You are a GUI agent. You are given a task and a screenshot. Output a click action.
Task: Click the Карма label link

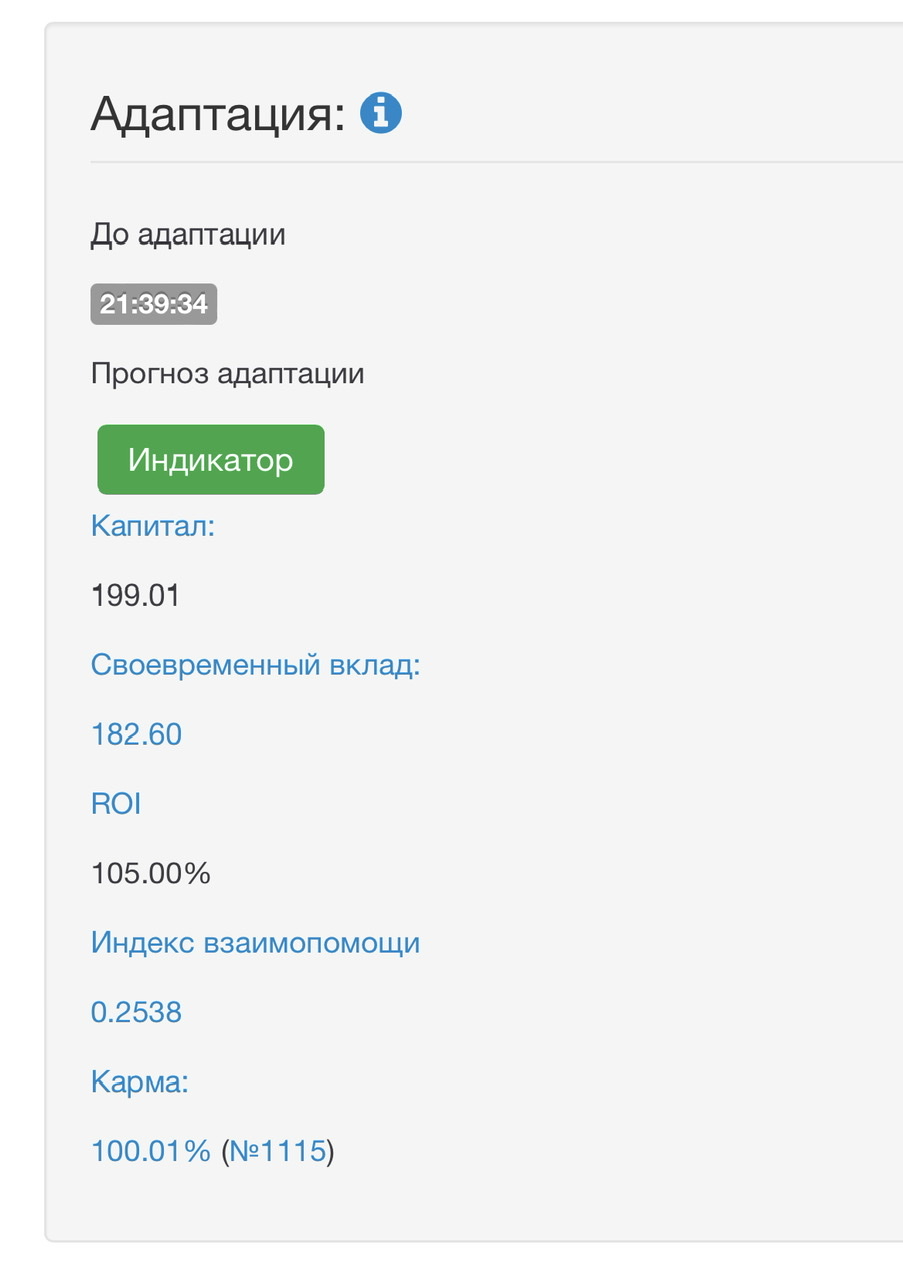pos(139,1082)
